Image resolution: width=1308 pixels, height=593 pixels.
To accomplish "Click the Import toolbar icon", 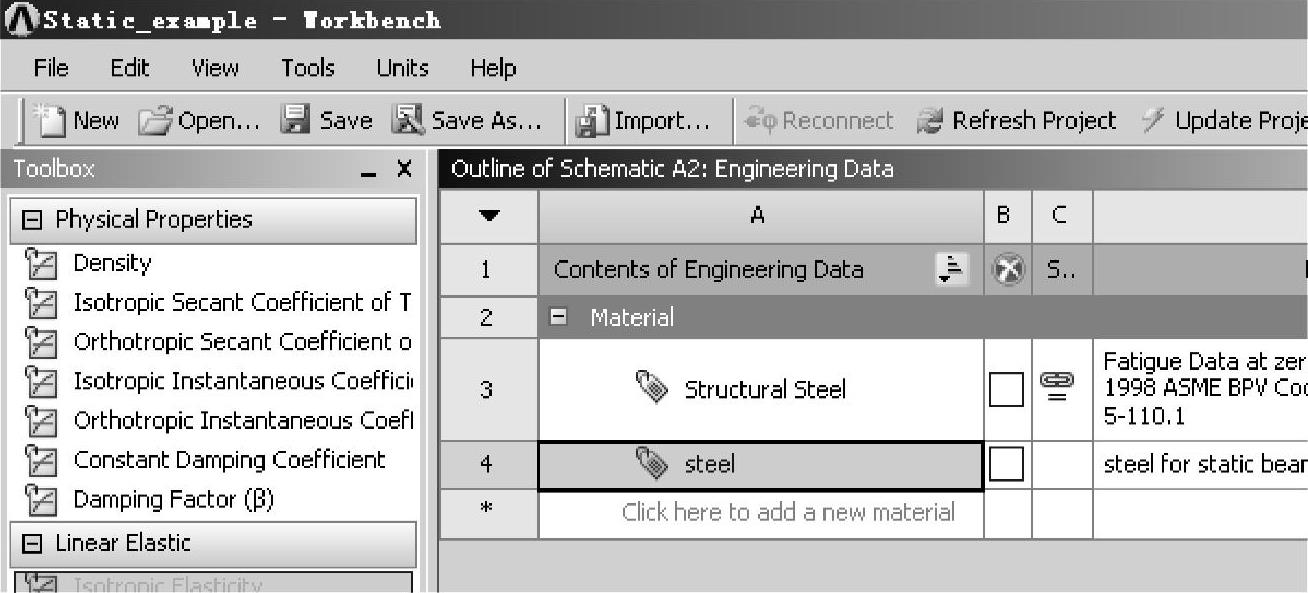I will click(592, 121).
